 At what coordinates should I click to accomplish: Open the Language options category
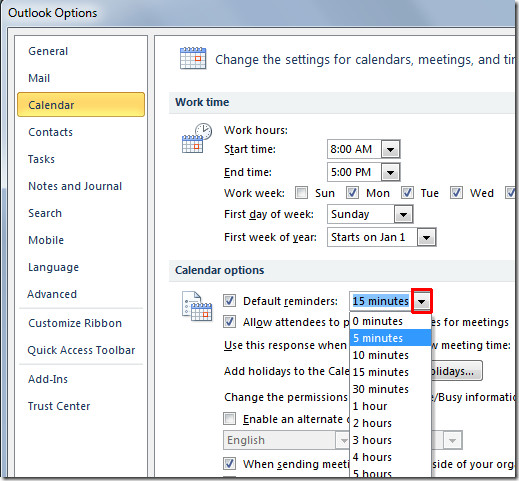pyautogui.click(x=53, y=267)
